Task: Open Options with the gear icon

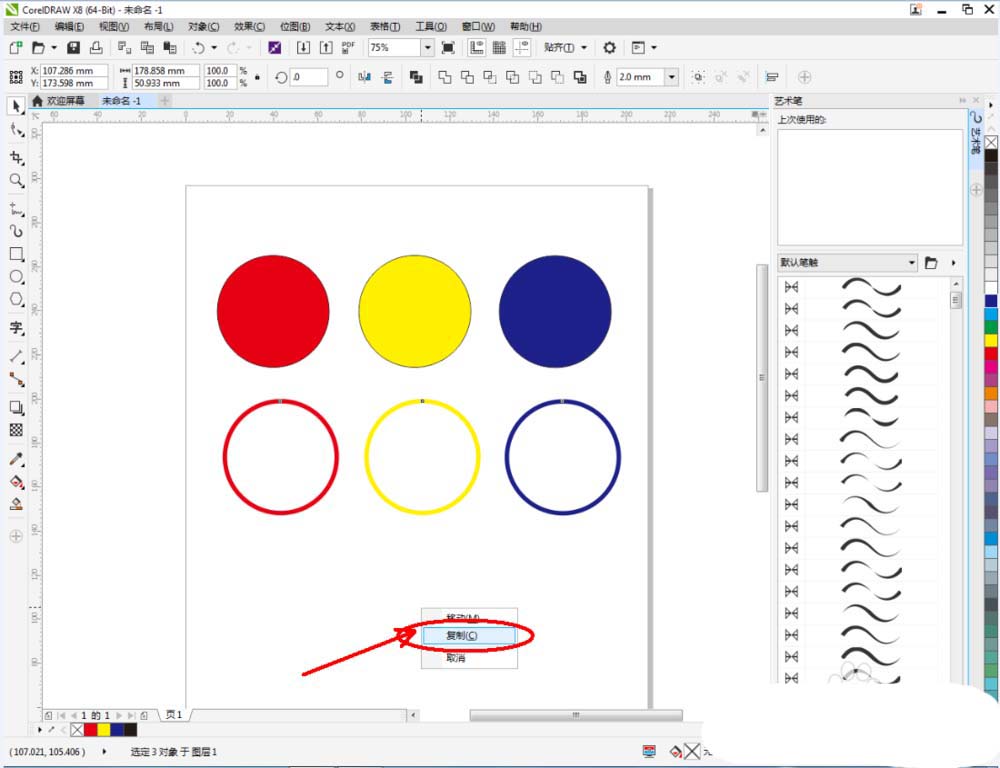Action: point(610,48)
